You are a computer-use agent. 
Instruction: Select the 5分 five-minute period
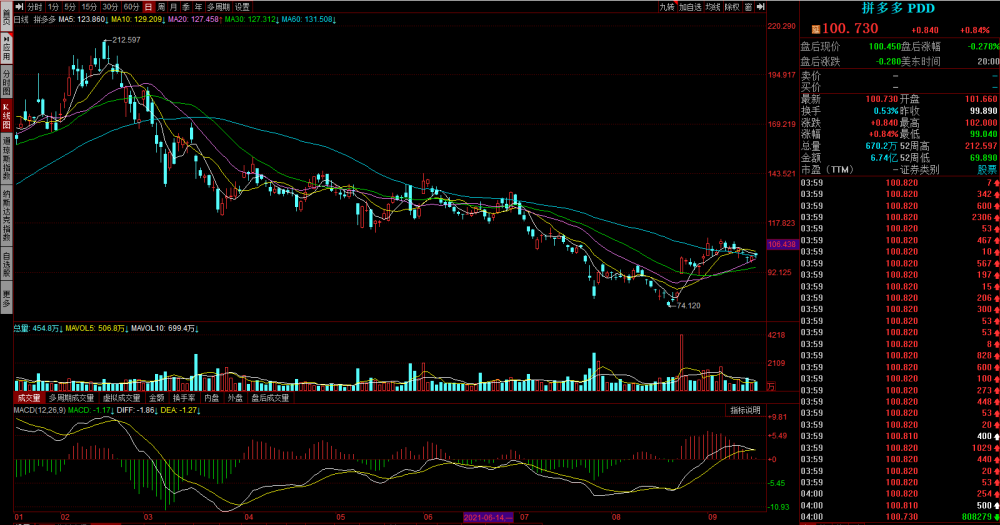(x=70, y=7)
